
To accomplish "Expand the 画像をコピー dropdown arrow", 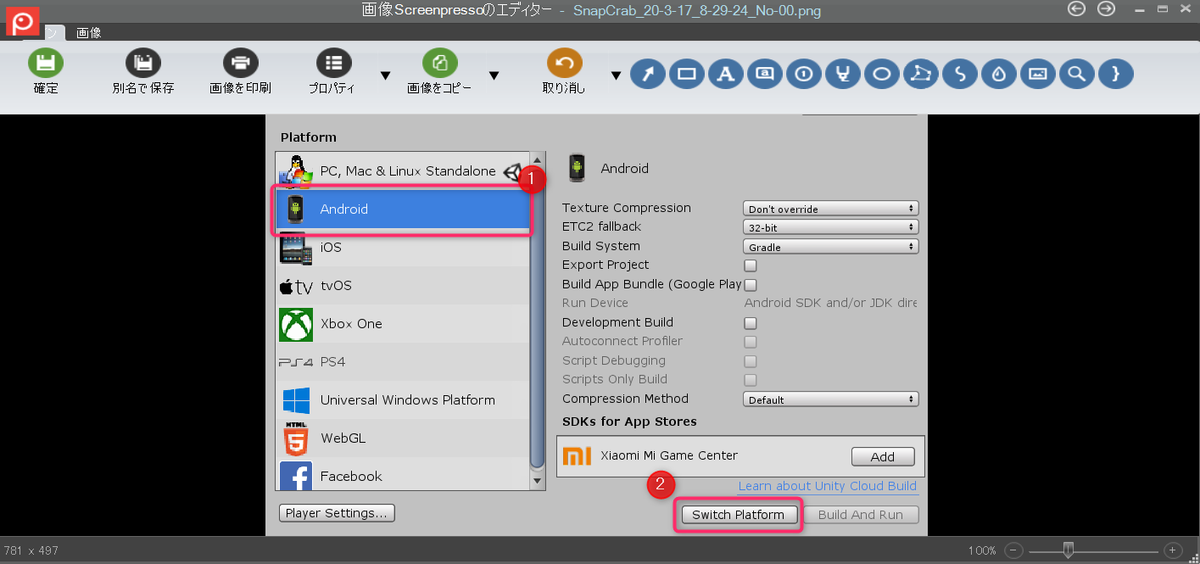I will (x=493, y=75).
